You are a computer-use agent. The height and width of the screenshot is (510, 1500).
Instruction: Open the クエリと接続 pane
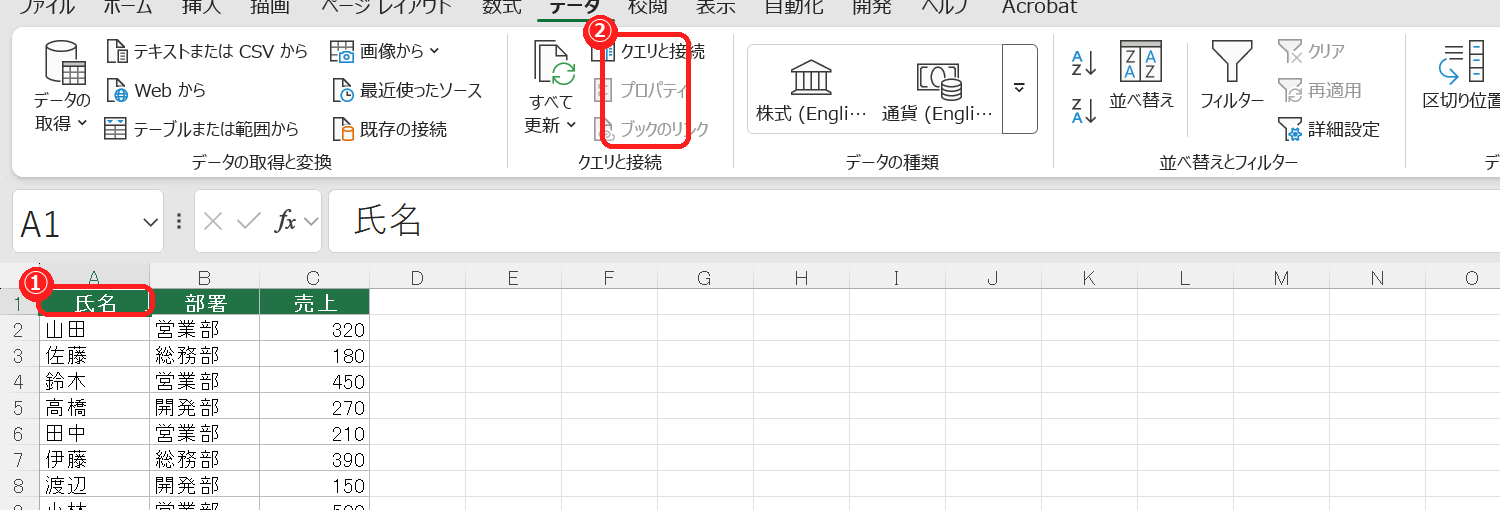coord(650,51)
